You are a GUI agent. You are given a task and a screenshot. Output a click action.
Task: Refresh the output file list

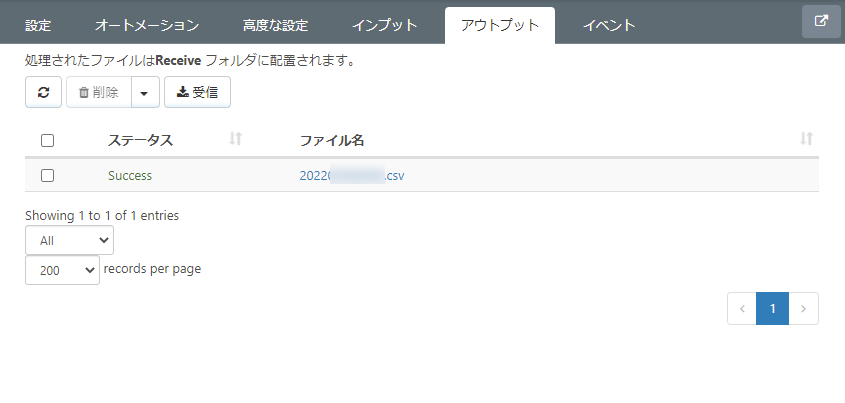point(44,92)
